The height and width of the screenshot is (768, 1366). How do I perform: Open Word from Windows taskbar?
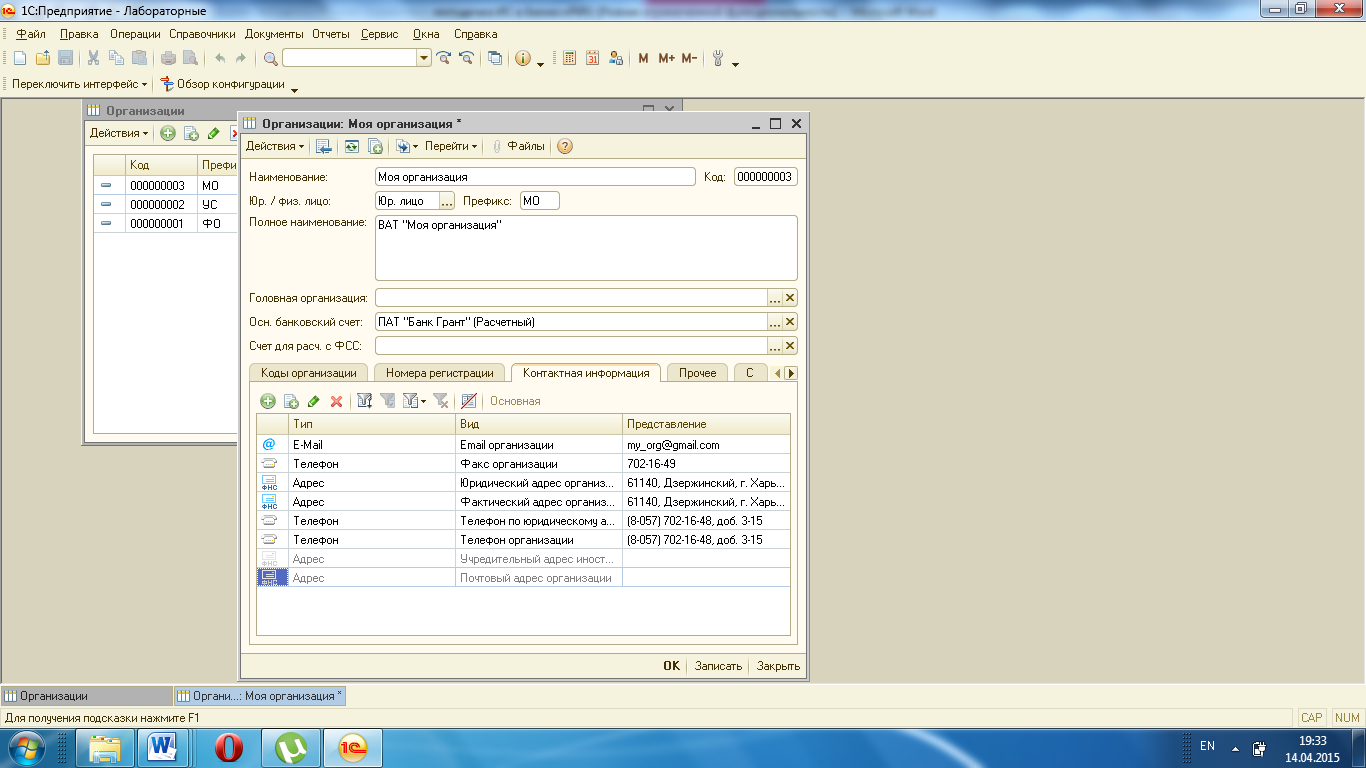point(161,747)
